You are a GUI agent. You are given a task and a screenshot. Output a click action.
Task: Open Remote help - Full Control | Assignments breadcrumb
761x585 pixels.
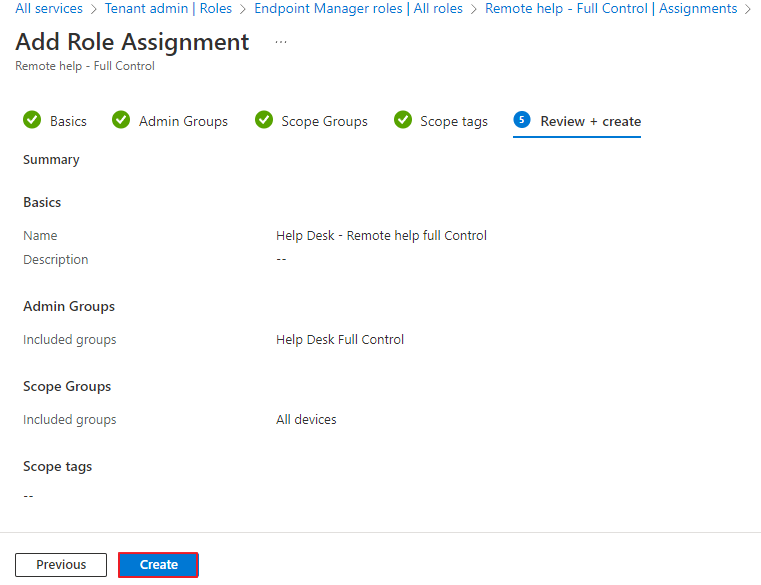pyautogui.click(x=611, y=9)
